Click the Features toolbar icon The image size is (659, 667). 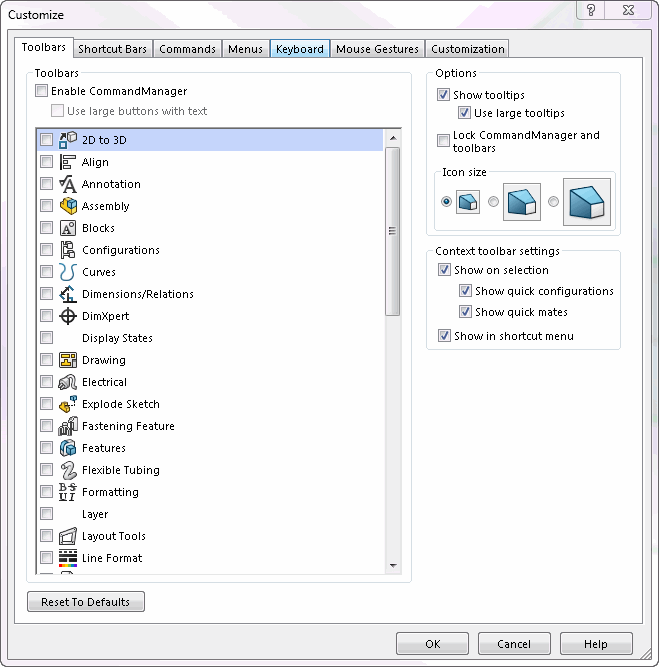(x=68, y=448)
